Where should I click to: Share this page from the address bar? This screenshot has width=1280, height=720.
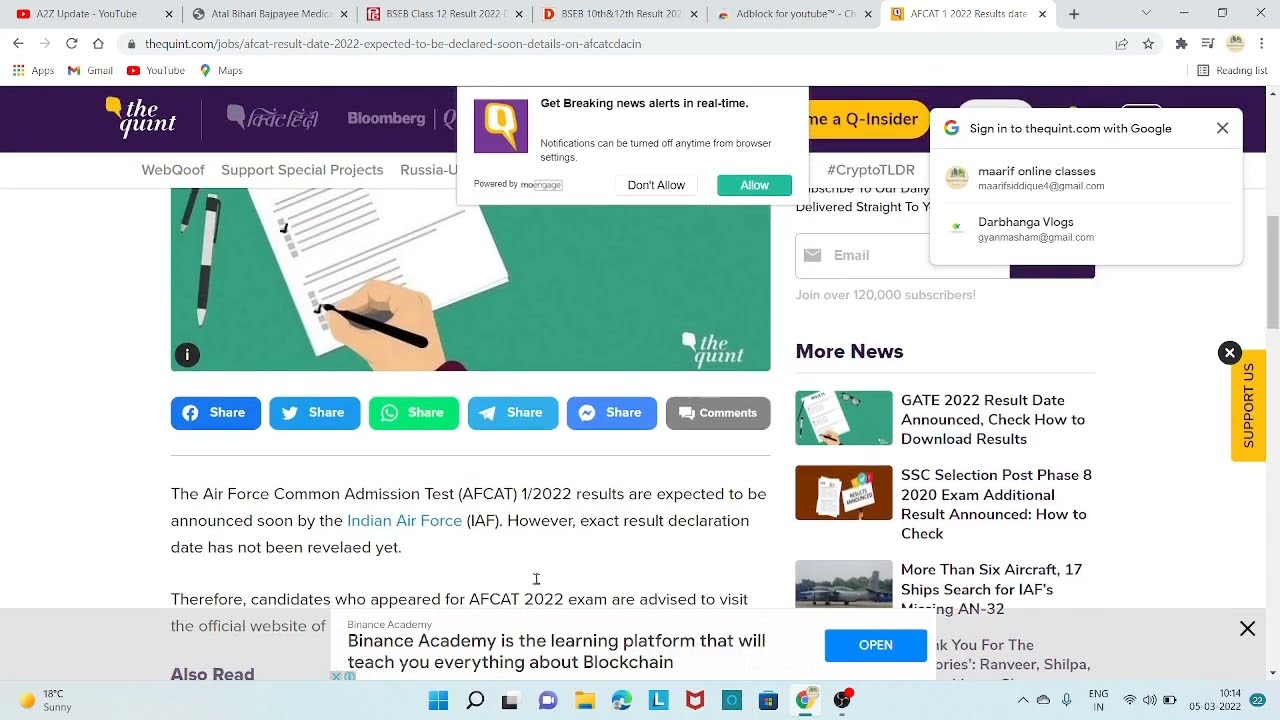pyautogui.click(x=1121, y=44)
